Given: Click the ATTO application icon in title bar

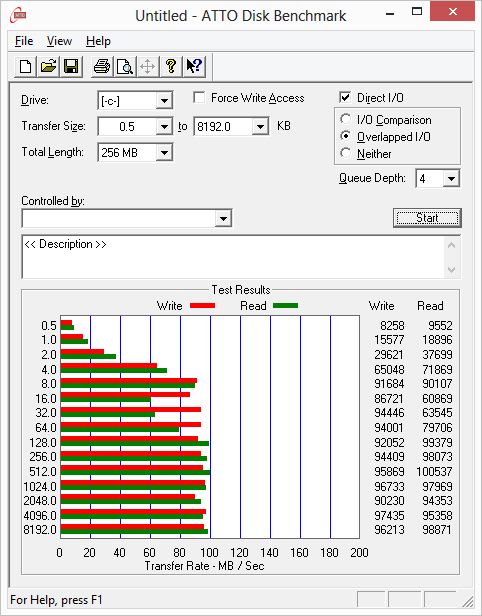Looking at the screenshot, I should 18,15.
